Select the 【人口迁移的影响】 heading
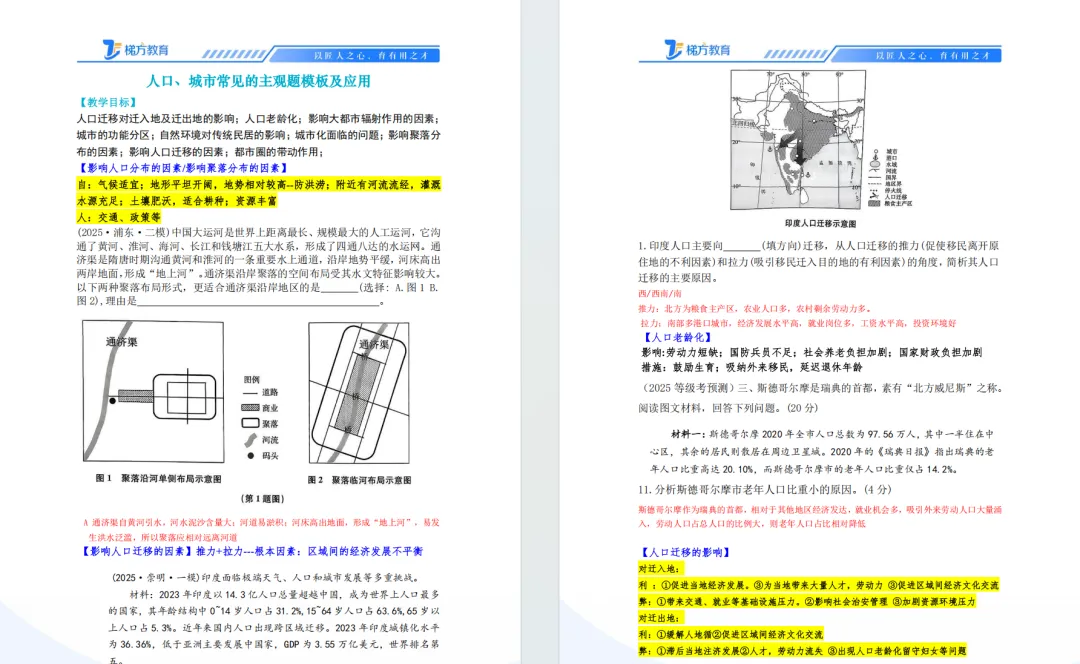Viewport: 1080px width, 664px height. click(x=685, y=552)
